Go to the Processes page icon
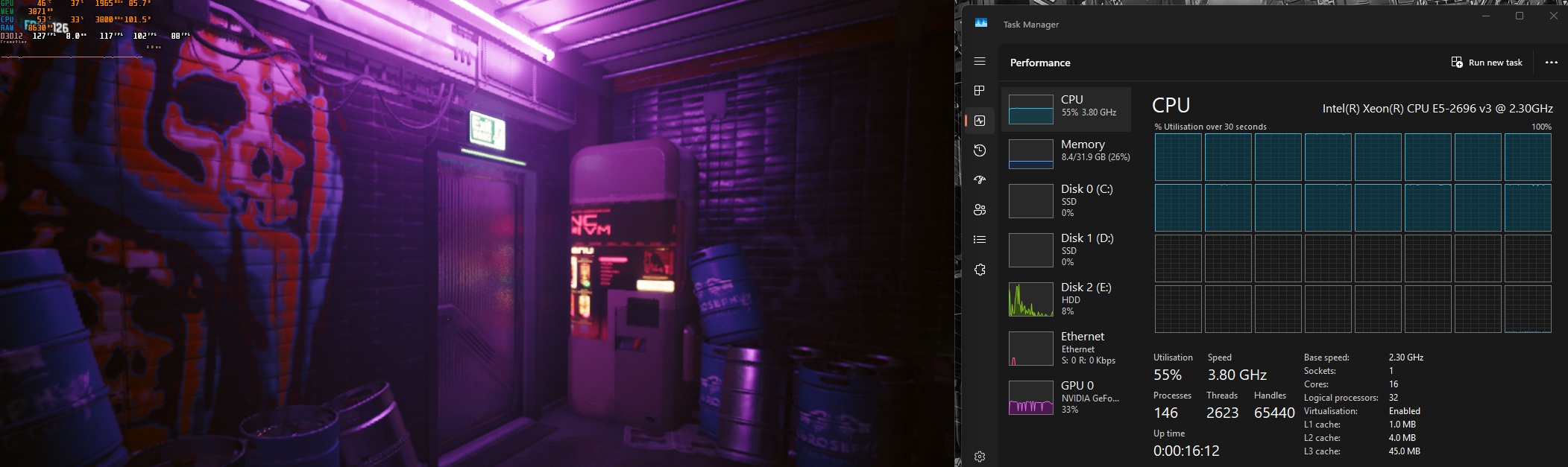This screenshot has width=1568, height=467. click(x=980, y=91)
